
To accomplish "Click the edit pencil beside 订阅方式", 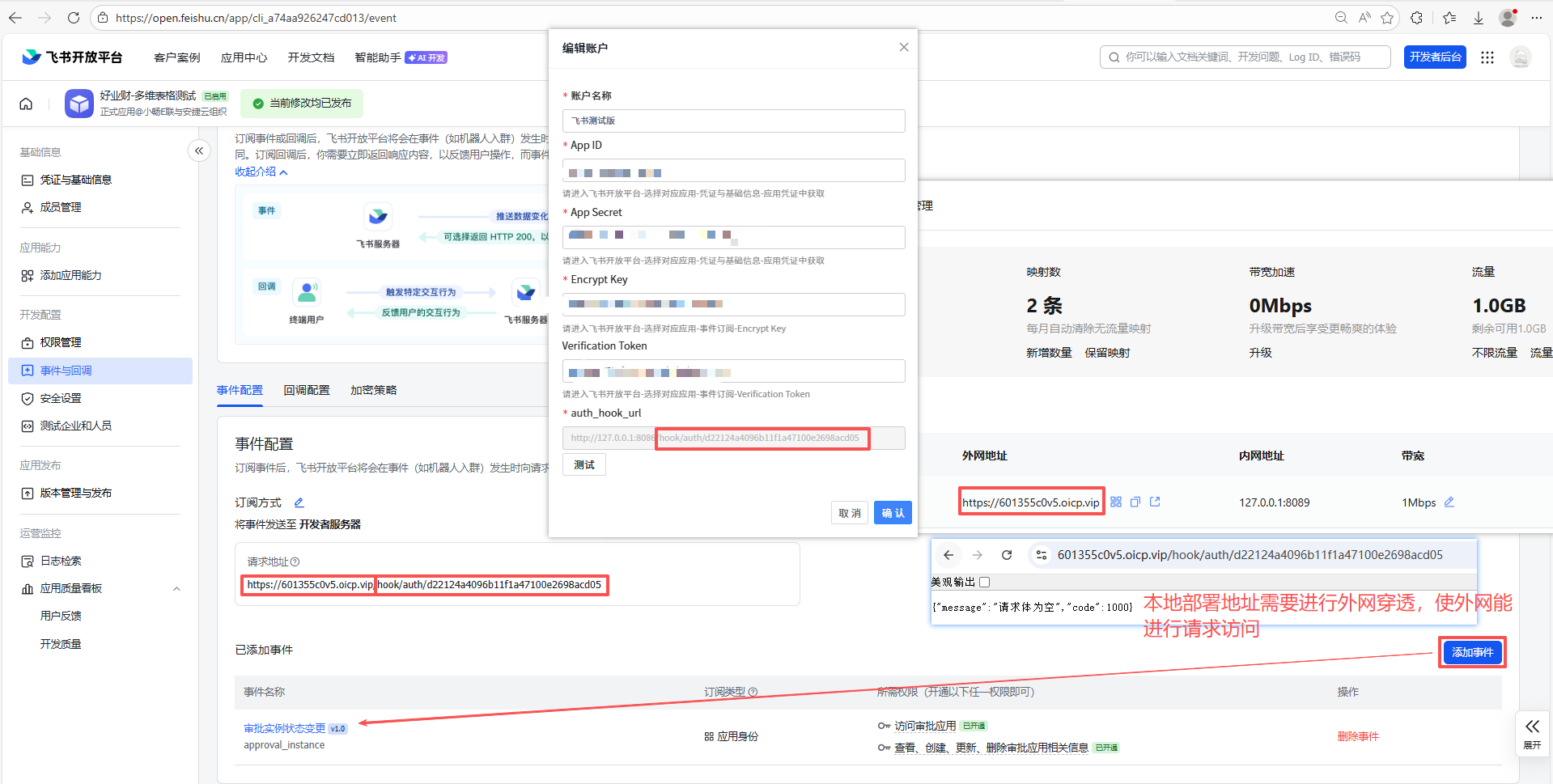I will (299, 502).
